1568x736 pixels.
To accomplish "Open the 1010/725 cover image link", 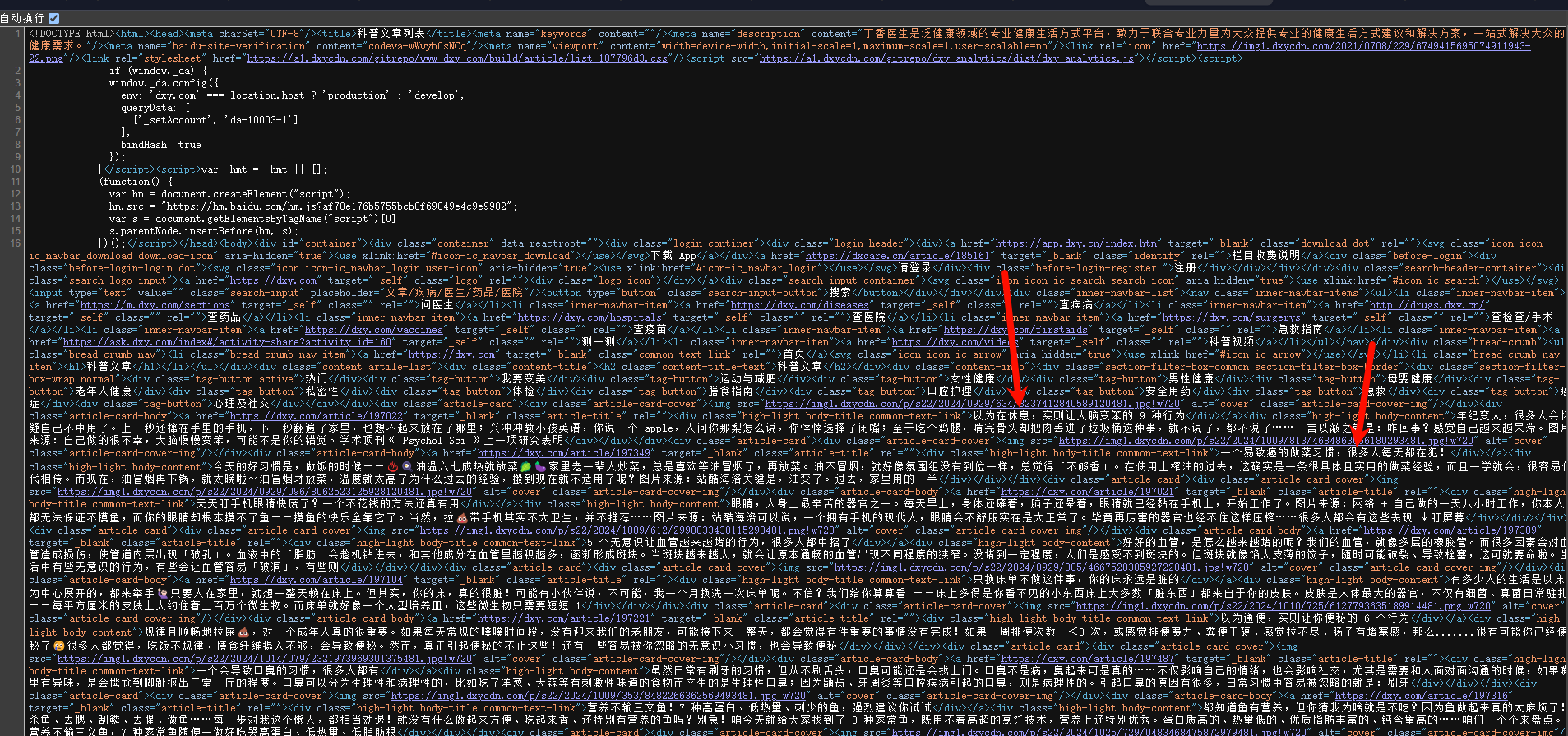I will (1283, 606).
